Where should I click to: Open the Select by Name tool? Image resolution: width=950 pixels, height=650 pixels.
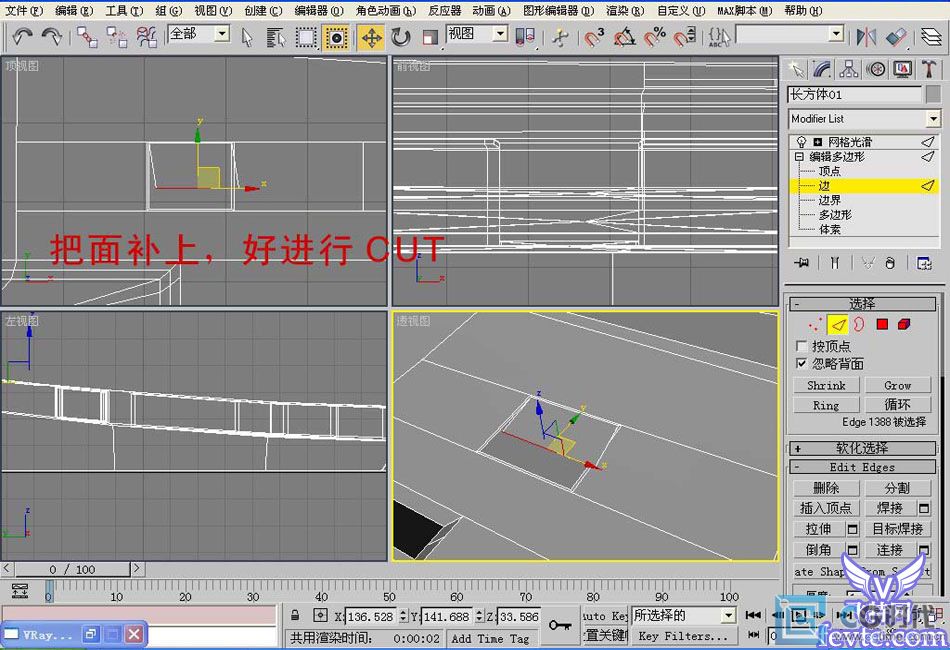[276, 38]
